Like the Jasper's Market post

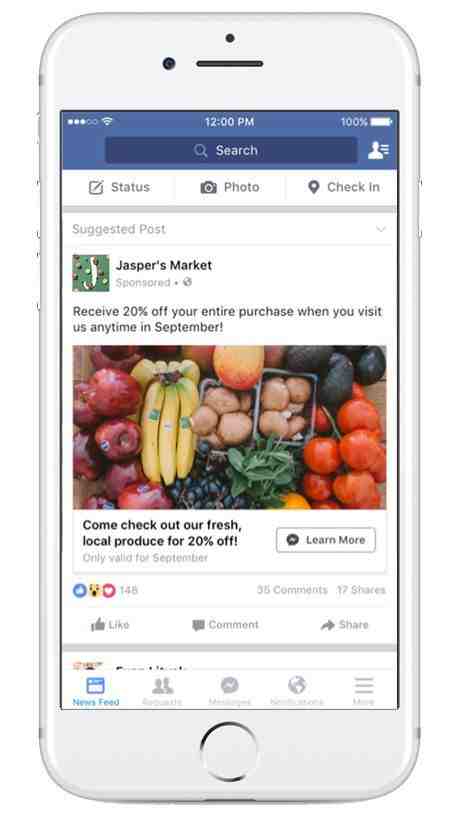click(110, 625)
